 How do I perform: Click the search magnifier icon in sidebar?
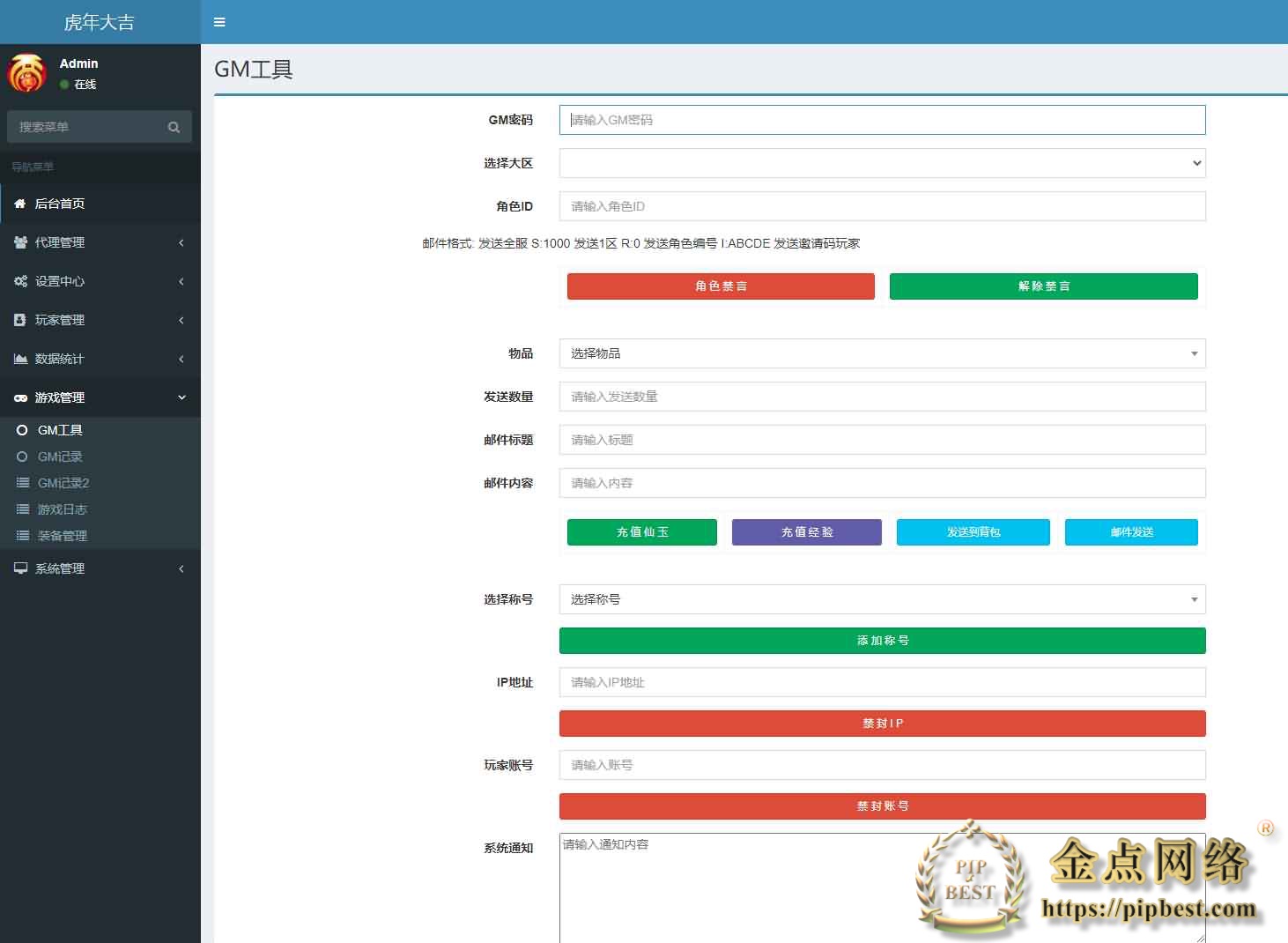click(174, 127)
